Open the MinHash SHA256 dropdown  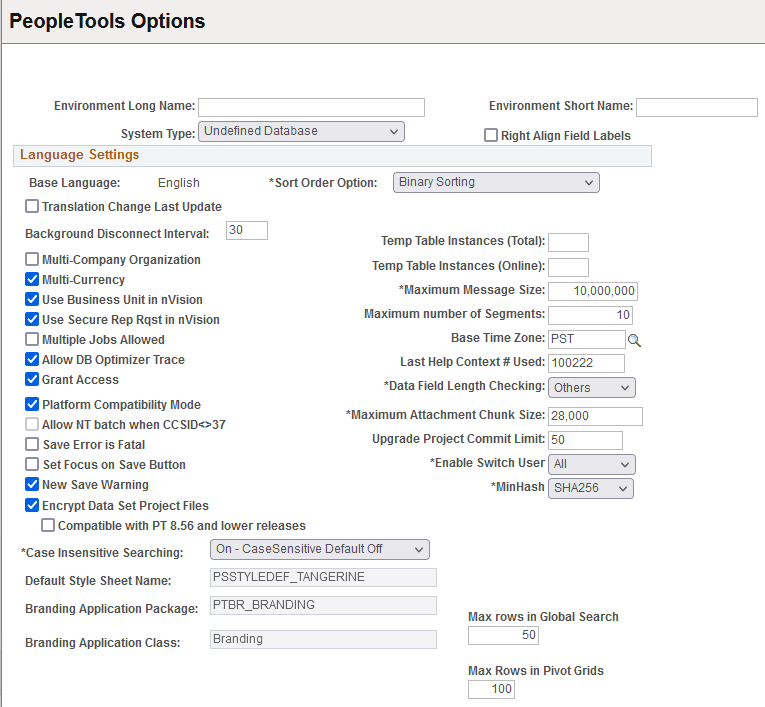pyautogui.click(x=591, y=488)
